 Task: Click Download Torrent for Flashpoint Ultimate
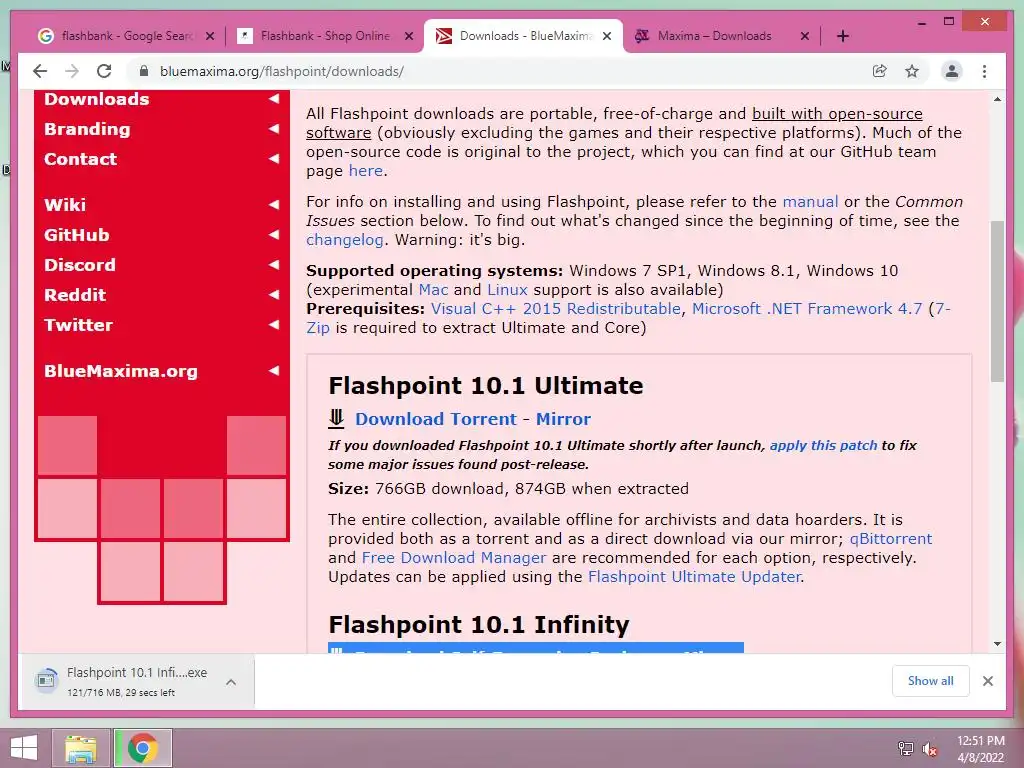tap(436, 419)
